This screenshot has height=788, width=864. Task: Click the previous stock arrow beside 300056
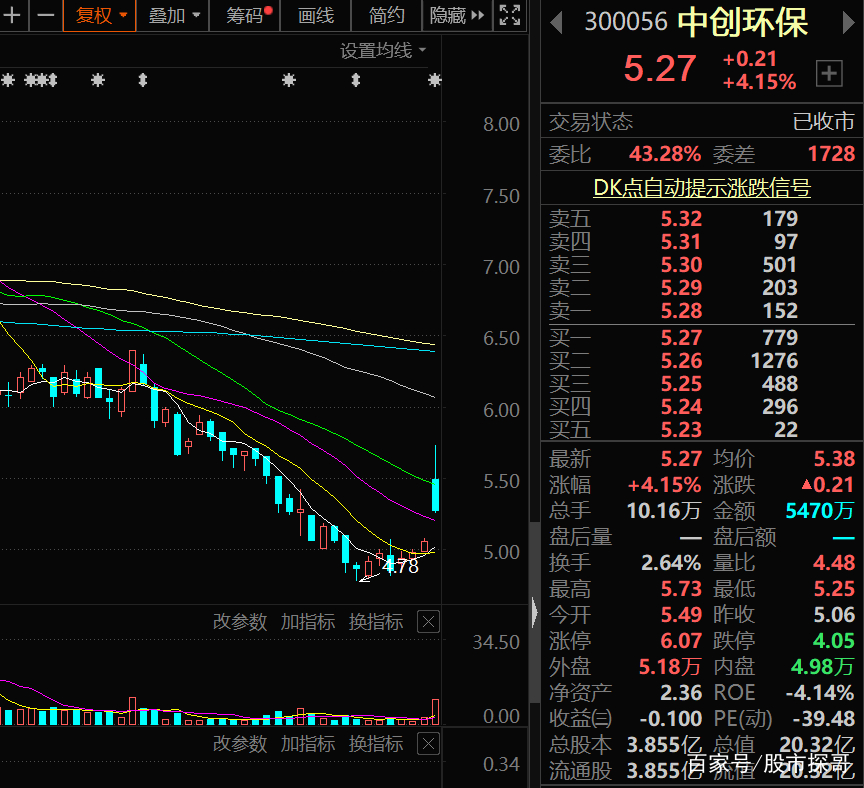[556, 22]
